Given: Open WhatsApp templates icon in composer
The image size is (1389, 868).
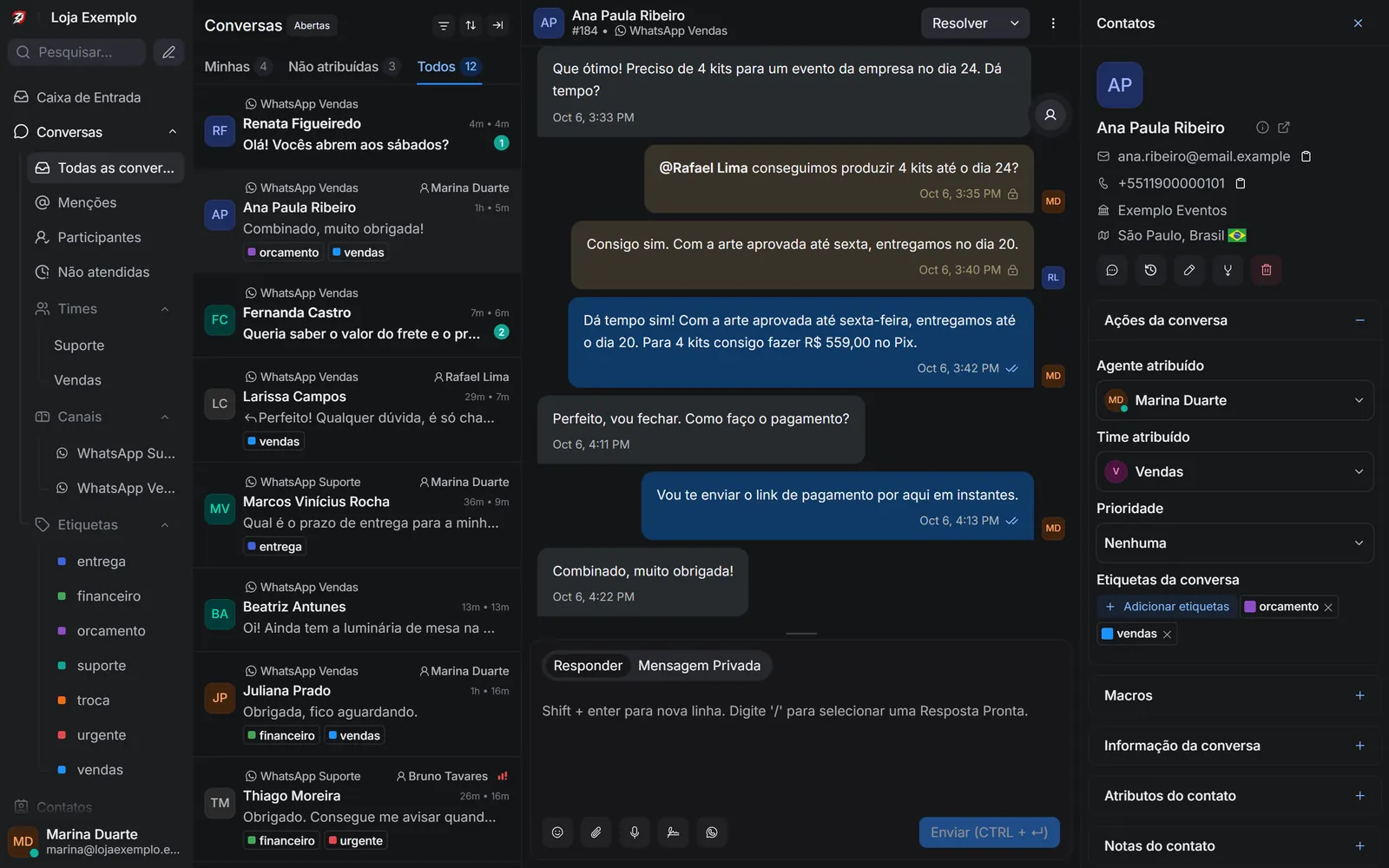Looking at the screenshot, I should tap(712, 832).
